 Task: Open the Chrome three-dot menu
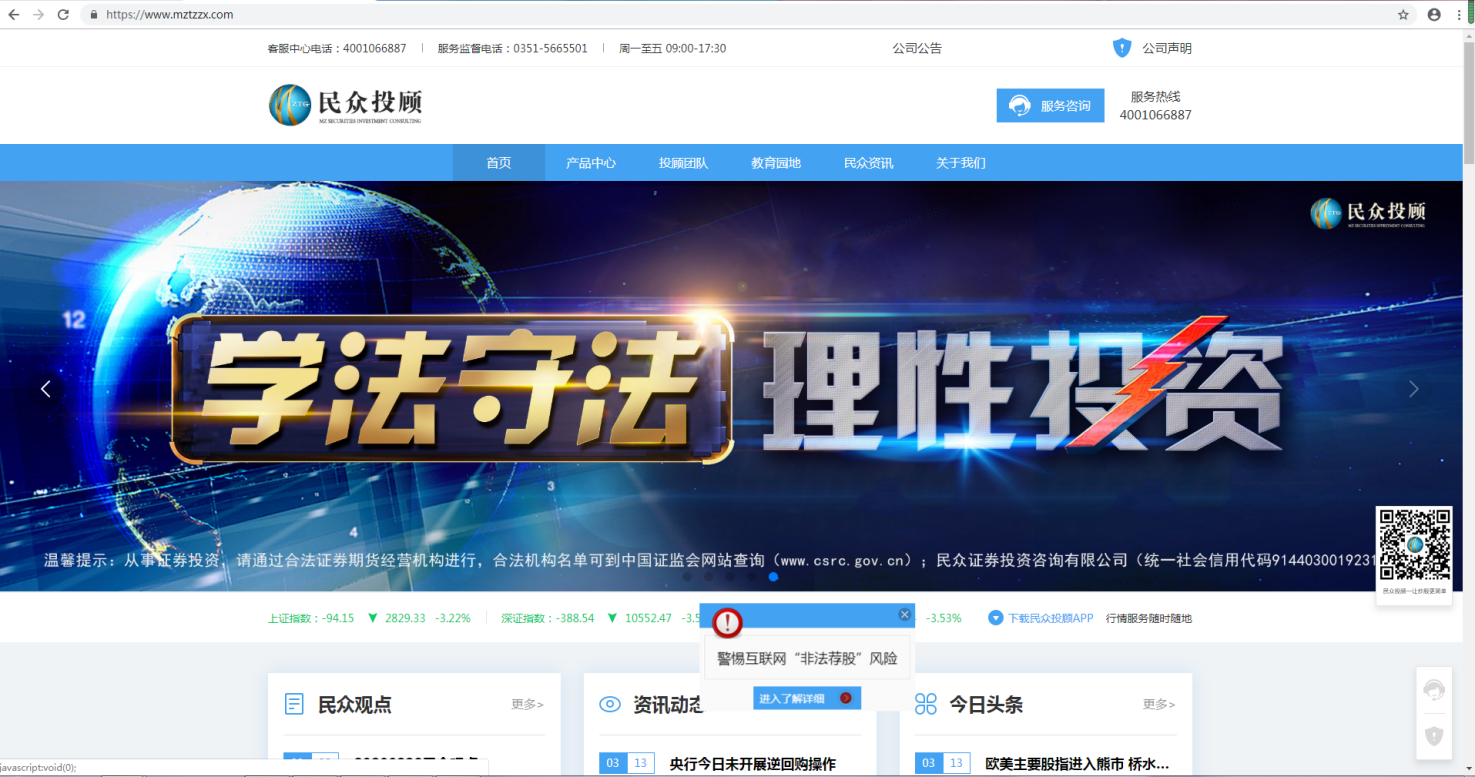pos(1461,15)
